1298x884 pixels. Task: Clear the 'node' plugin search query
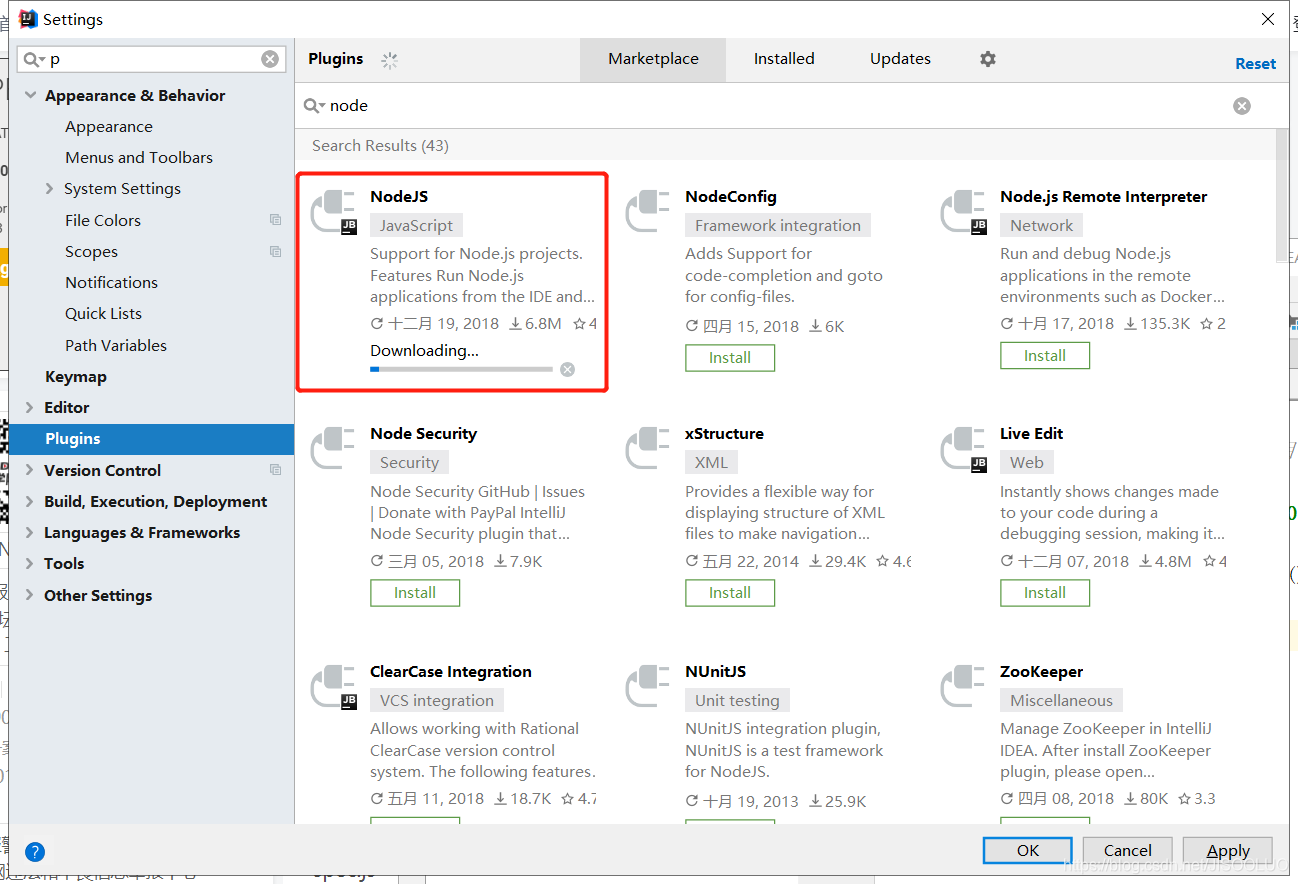coord(1242,106)
